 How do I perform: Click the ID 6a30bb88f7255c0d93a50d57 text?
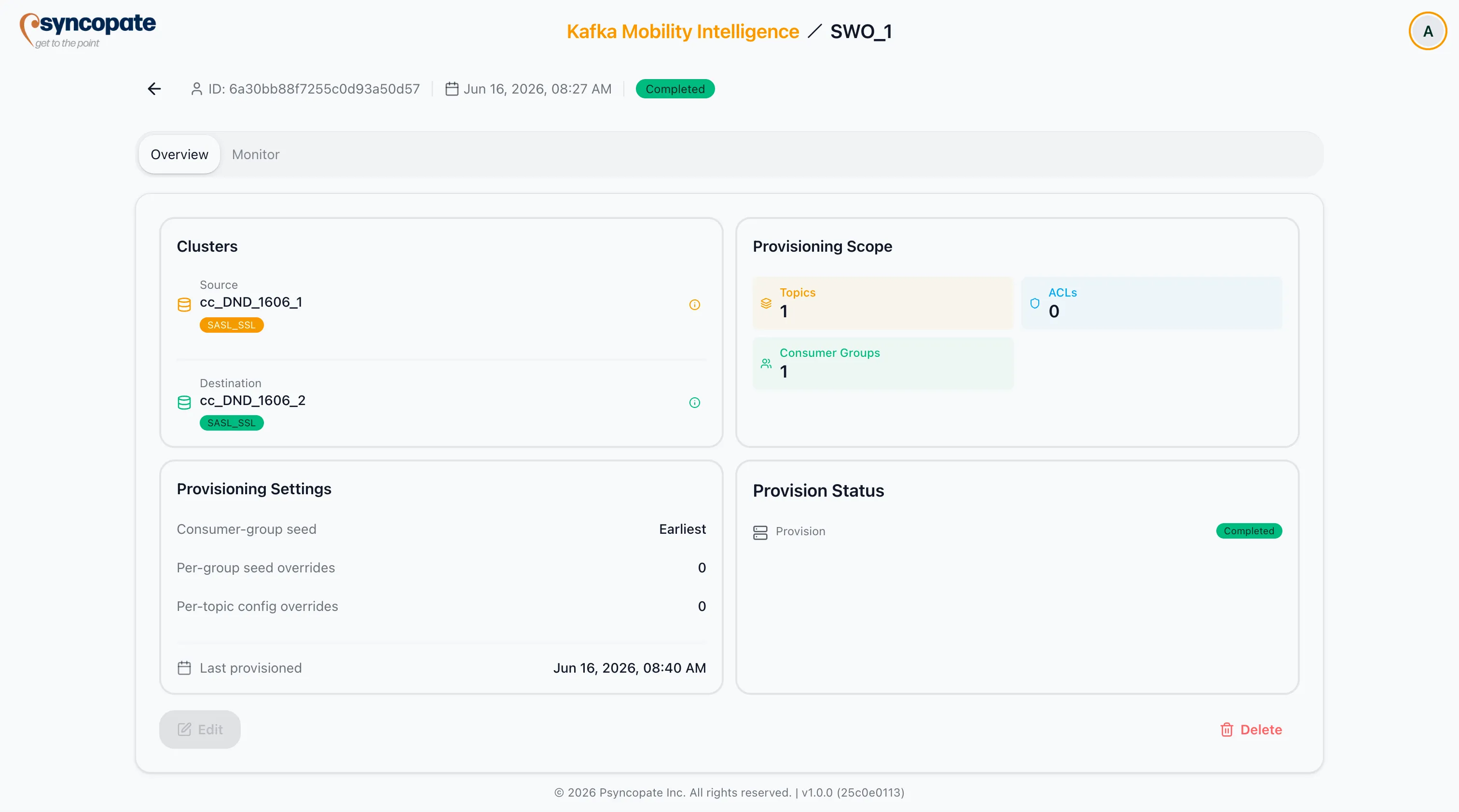pyautogui.click(x=314, y=89)
